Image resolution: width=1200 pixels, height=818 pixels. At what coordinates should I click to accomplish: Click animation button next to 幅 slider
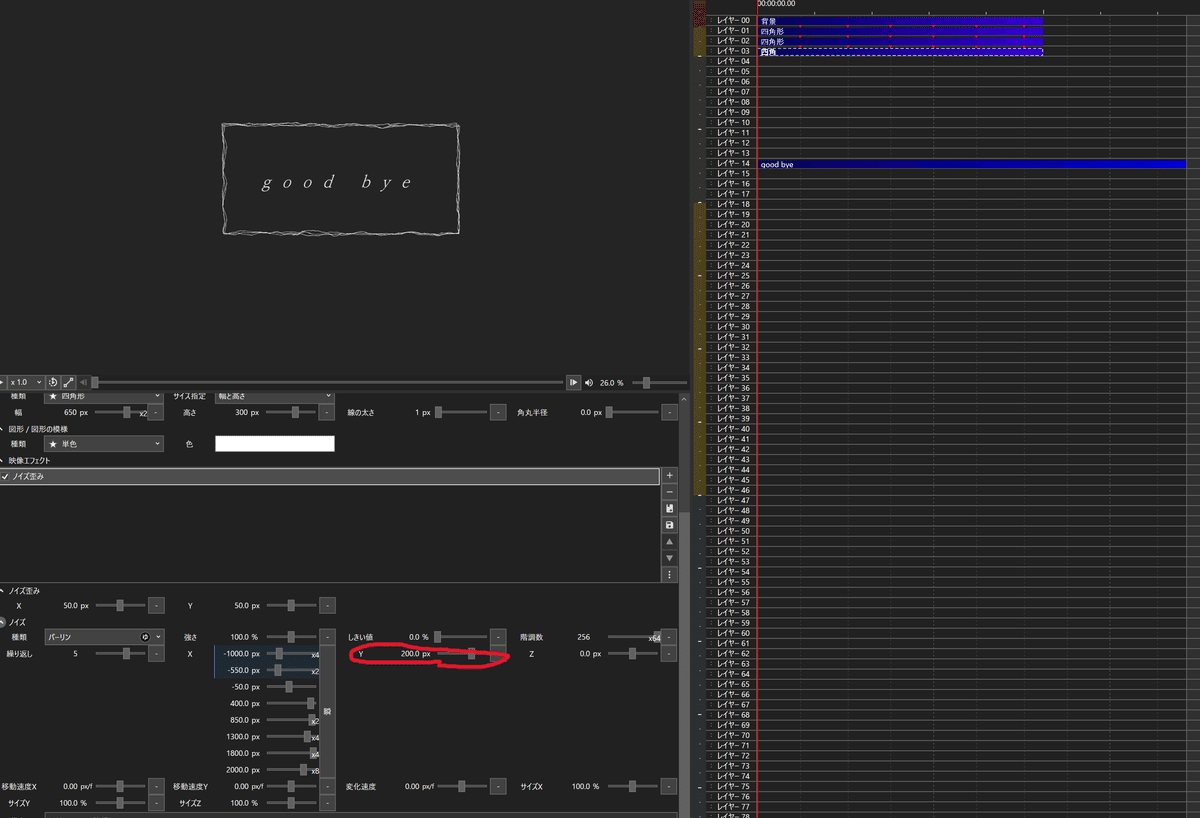tap(156, 412)
